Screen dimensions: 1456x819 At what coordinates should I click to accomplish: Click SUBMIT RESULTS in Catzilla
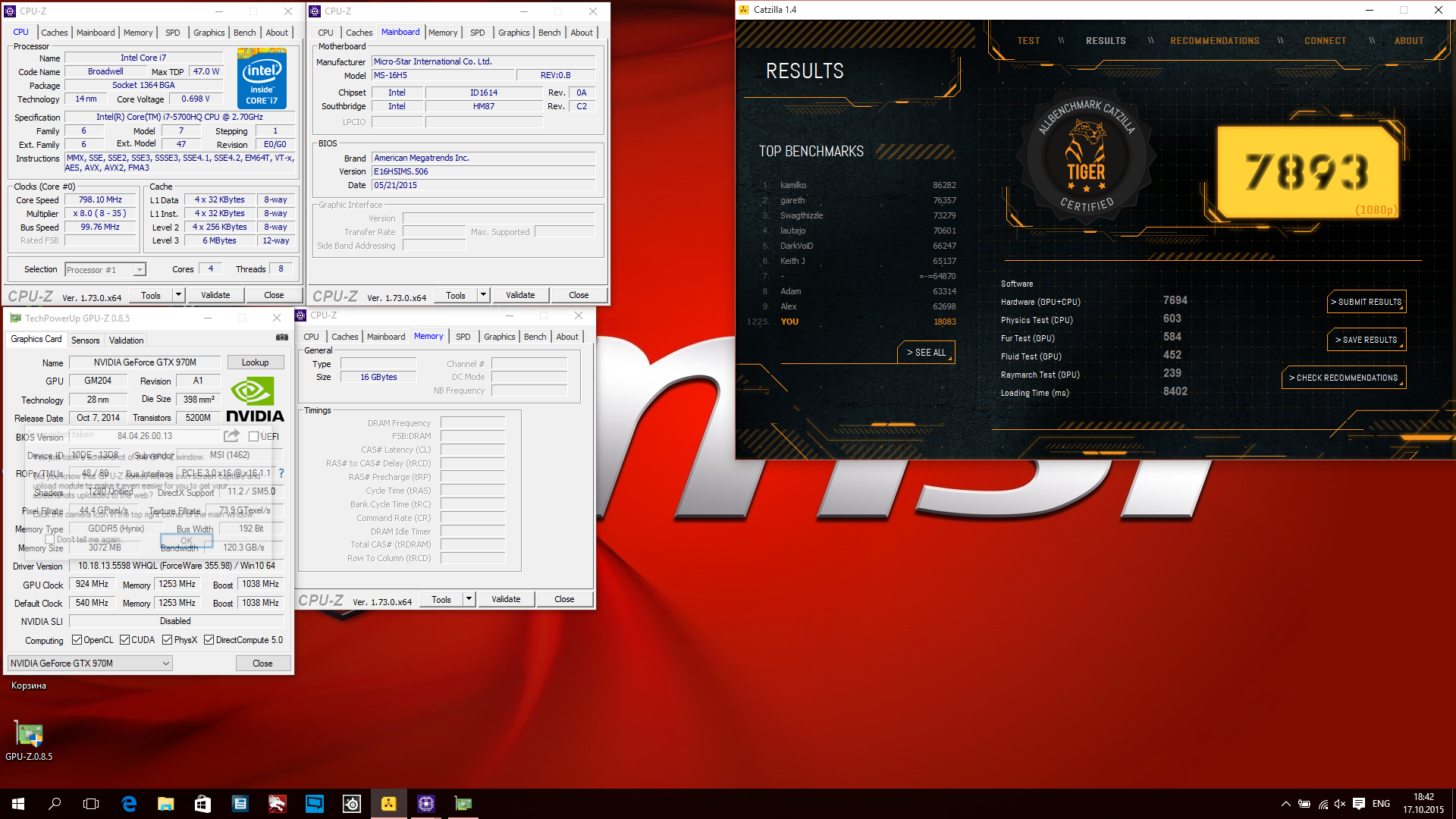[x=1367, y=302]
